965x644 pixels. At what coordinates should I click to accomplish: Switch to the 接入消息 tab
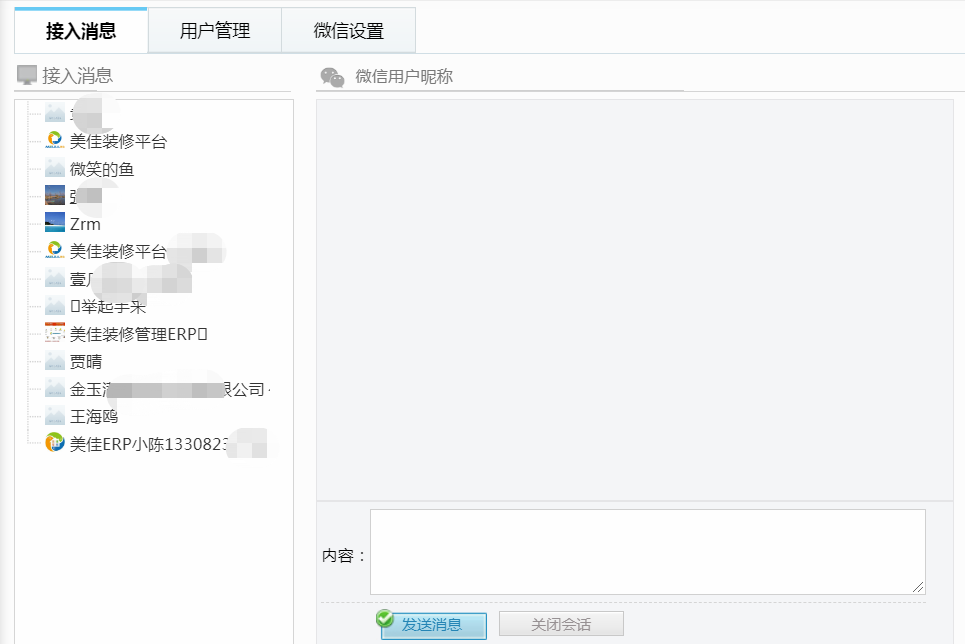click(x=80, y=30)
